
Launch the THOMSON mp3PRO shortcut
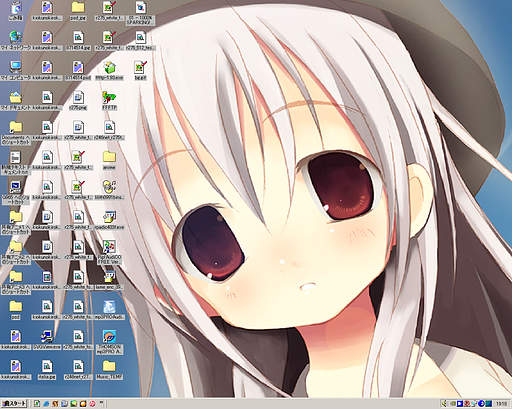tap(109, 342)
